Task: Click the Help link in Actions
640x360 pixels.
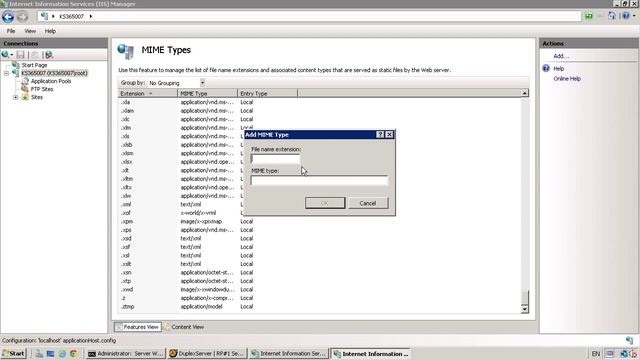Action: [x=559, y=69]
